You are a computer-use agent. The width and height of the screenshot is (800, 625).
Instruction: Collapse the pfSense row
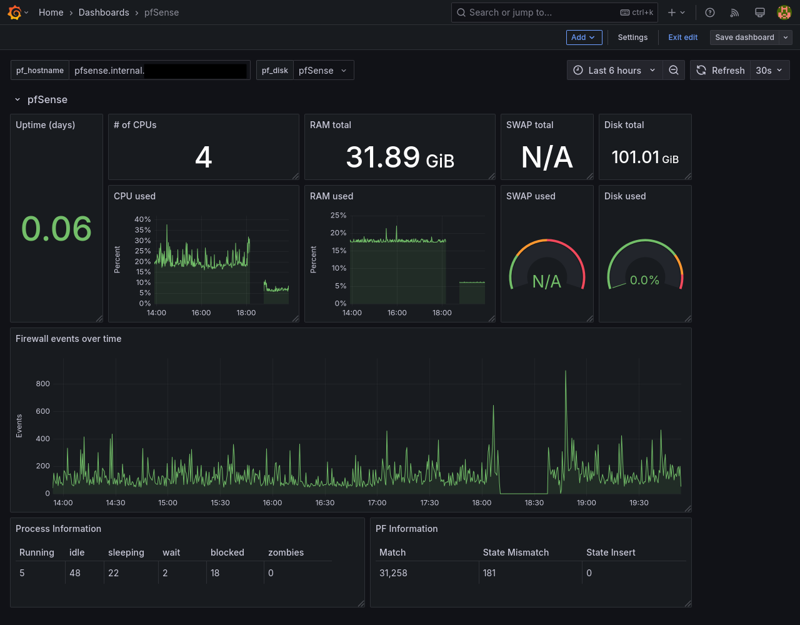tap(17, 99)
